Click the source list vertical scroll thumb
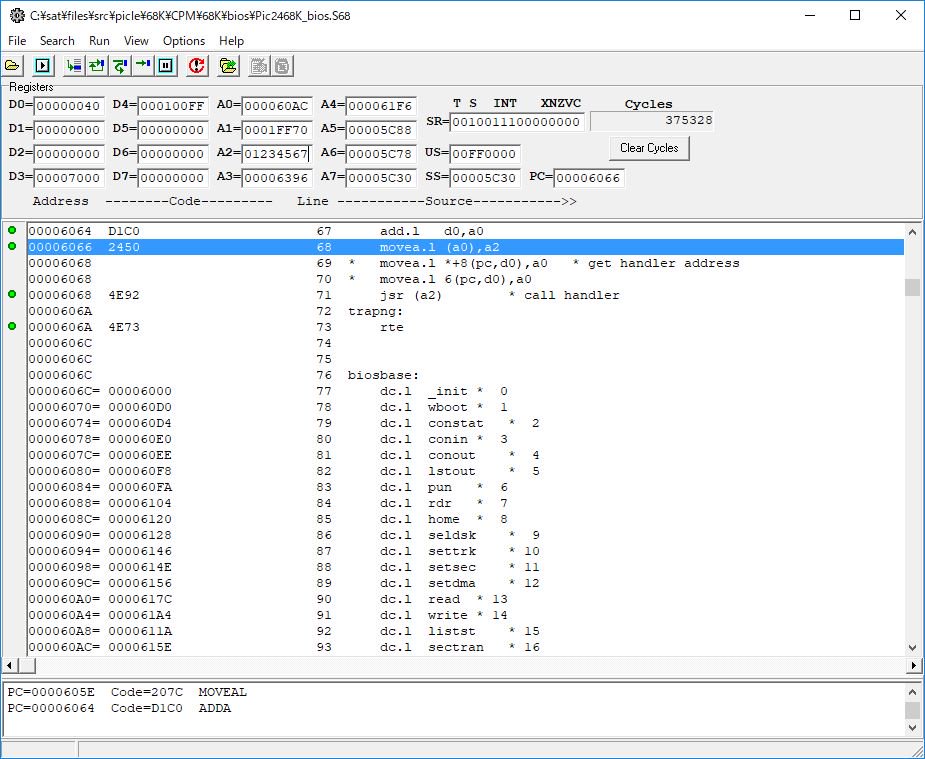Viewport: 925px width, 759px height. tap(913, 287)
